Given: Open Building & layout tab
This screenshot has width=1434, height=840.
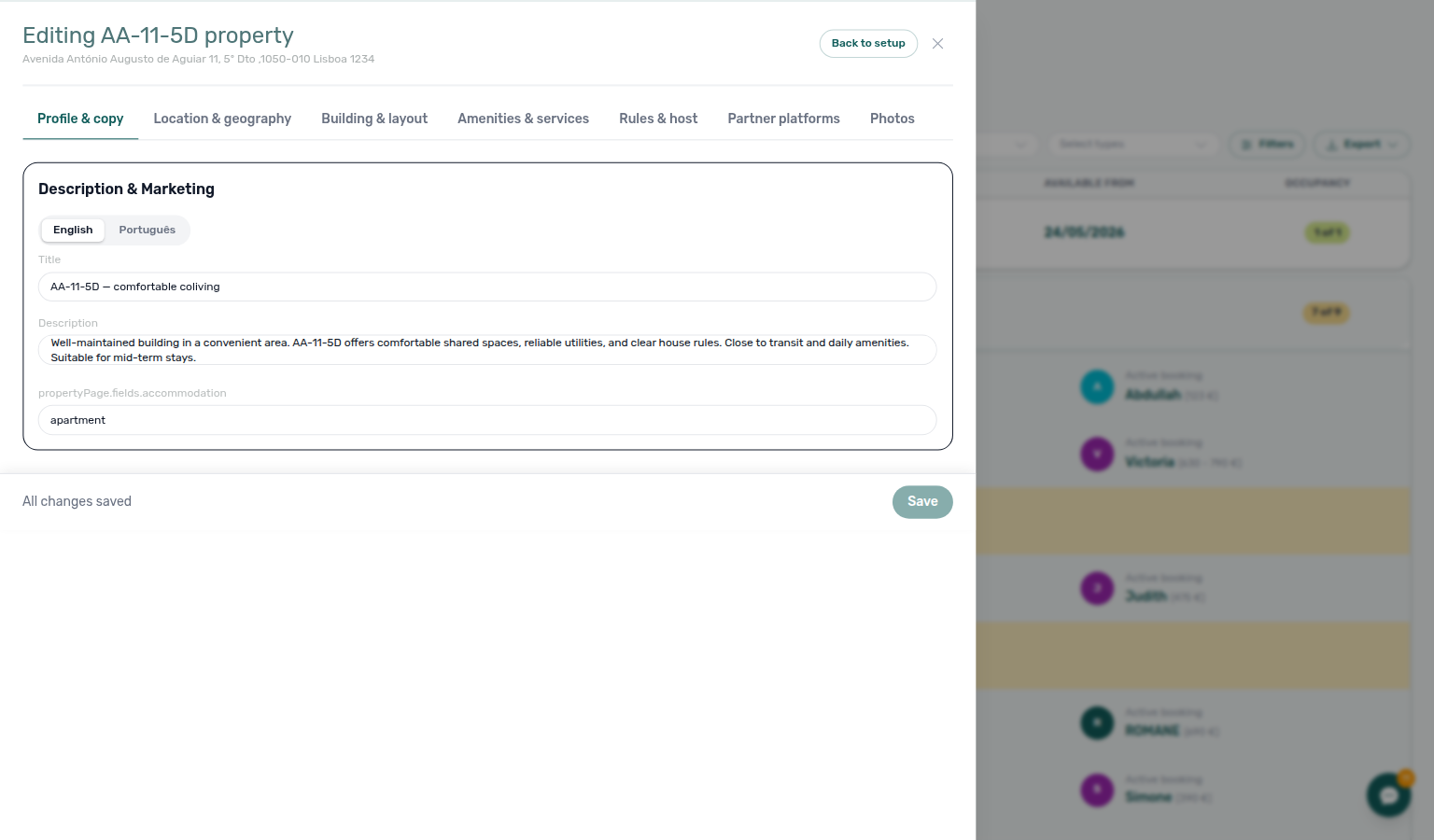Looking at the screenshot, I should 374,119.
